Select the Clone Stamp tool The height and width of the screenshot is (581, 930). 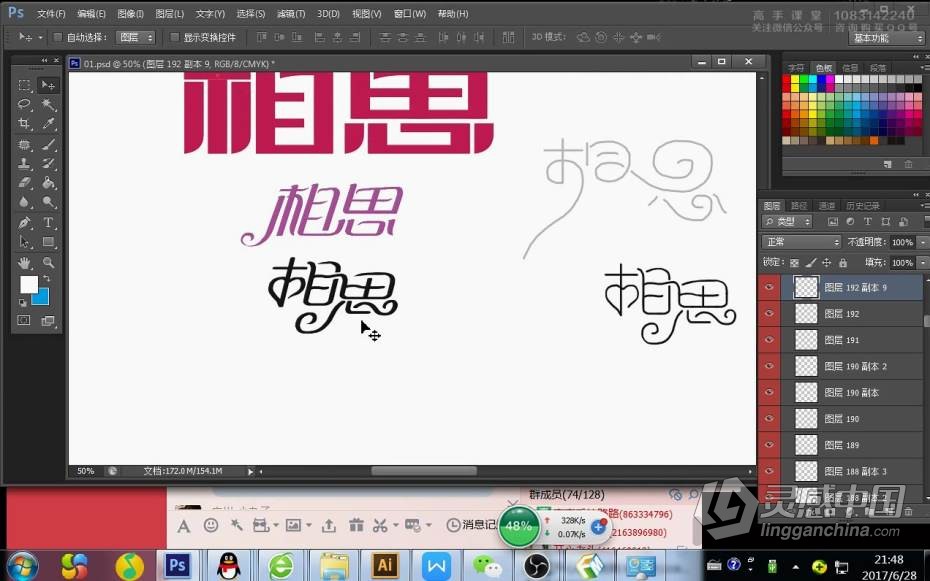point(24,163)
